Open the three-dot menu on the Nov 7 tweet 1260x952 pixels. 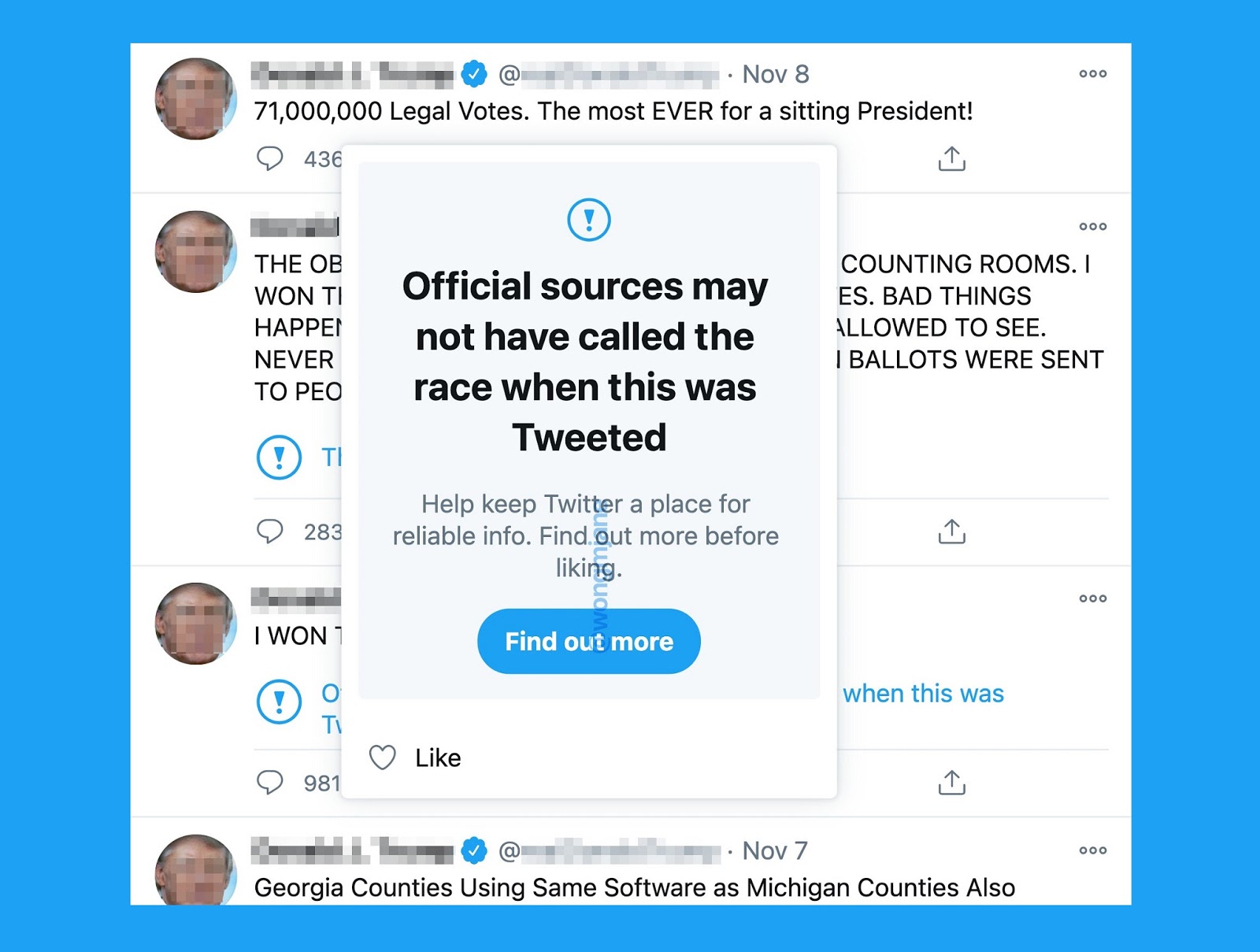[x=1092, y=850]
